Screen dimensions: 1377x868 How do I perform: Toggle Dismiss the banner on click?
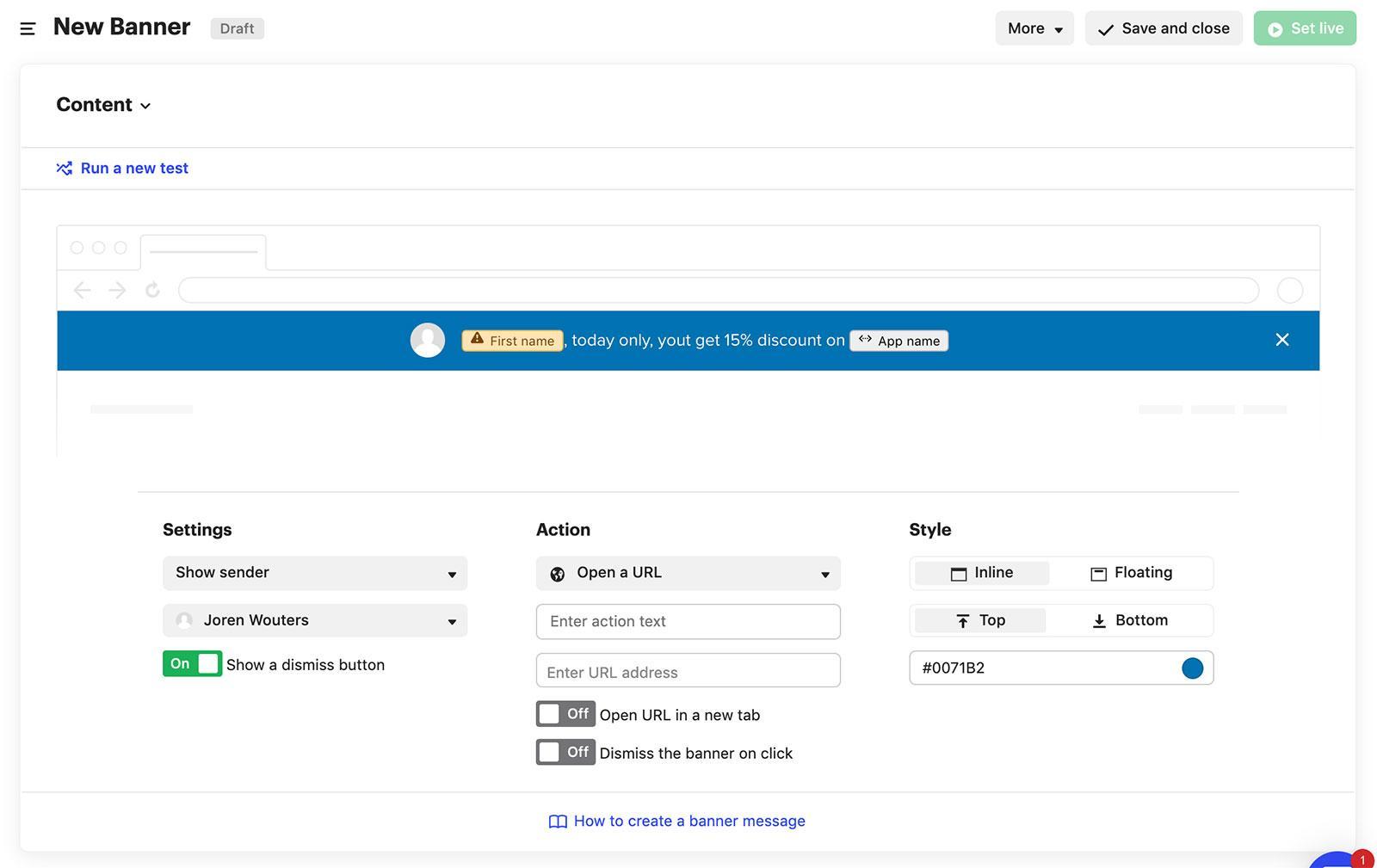tap(565, 752)
